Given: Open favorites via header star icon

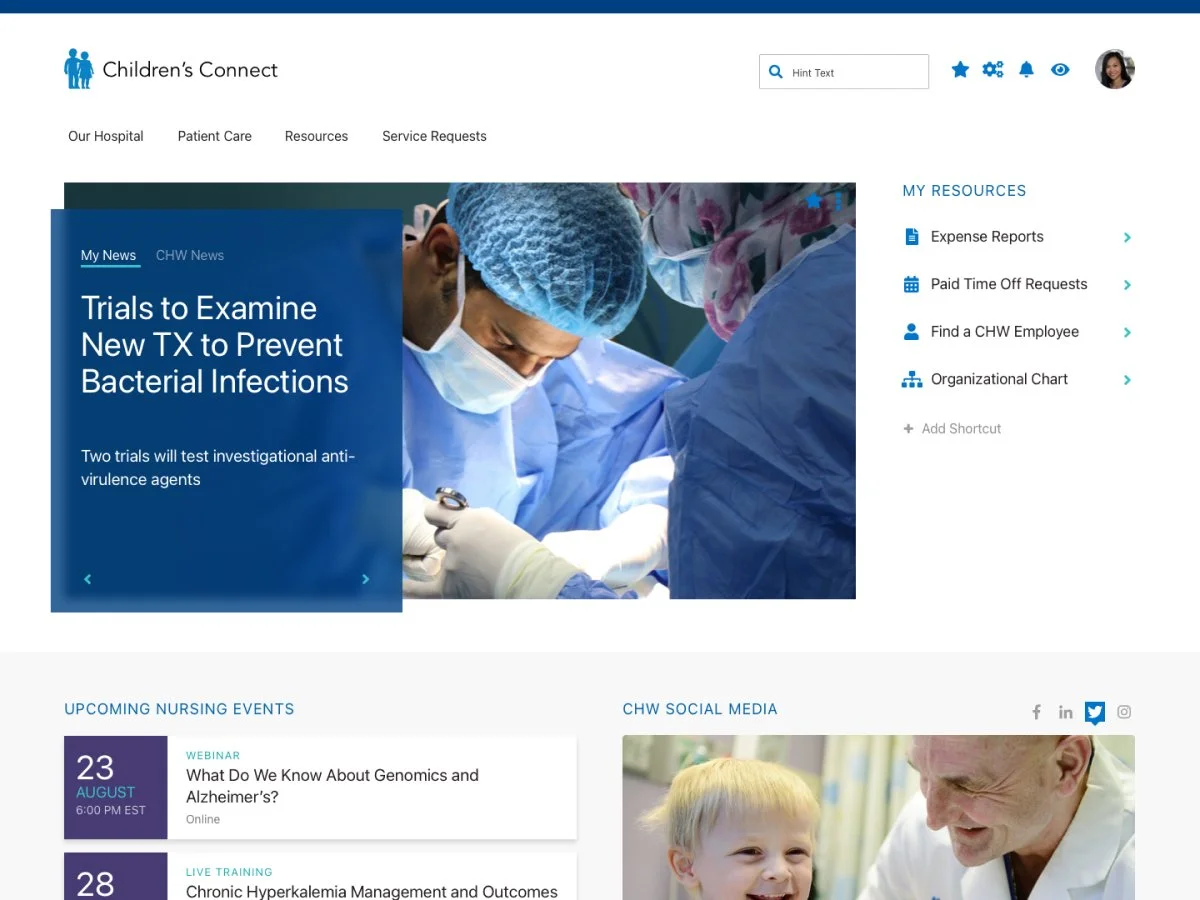Looking at the screenshot, I should [x=960, y=69].
